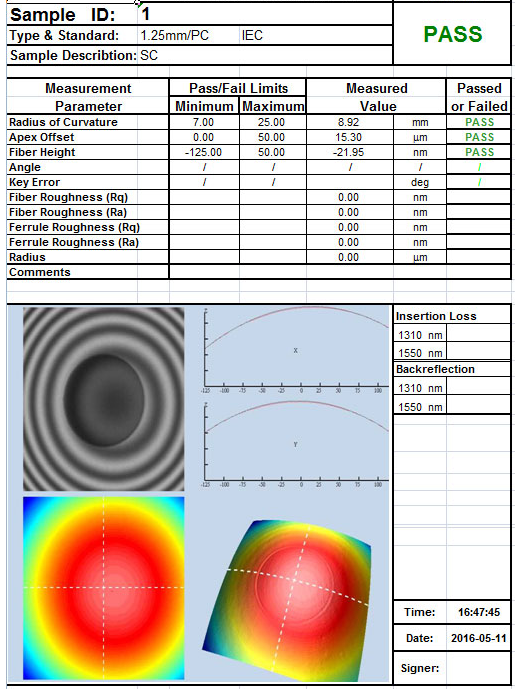The width and height of the screenshot is (520, 697).
Task: Click the large green PASS result cell
Action: [452, 34]
